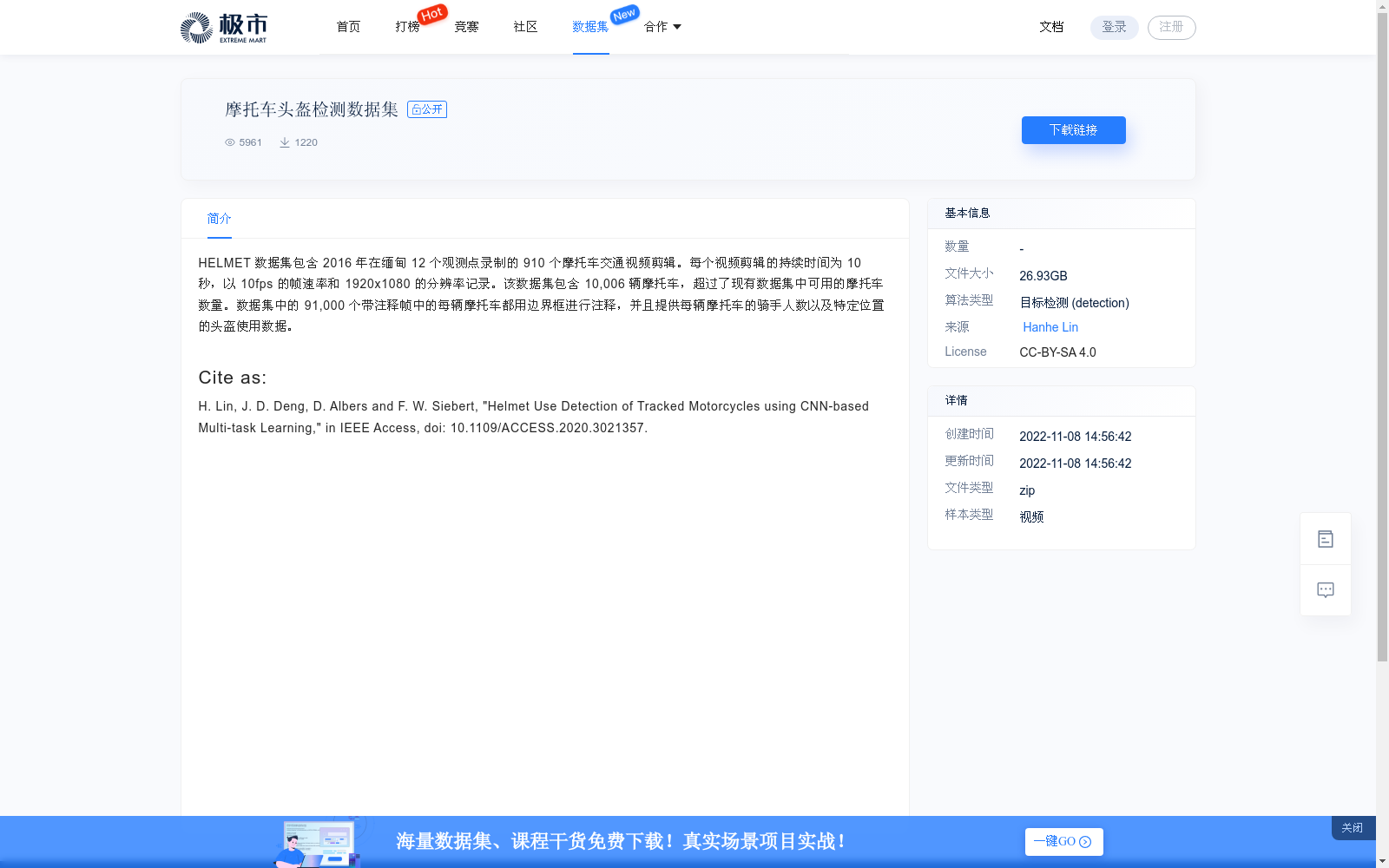Click the 5961 view count
This screenshot has height=868, width=1389.
click(x=250, y=142)
